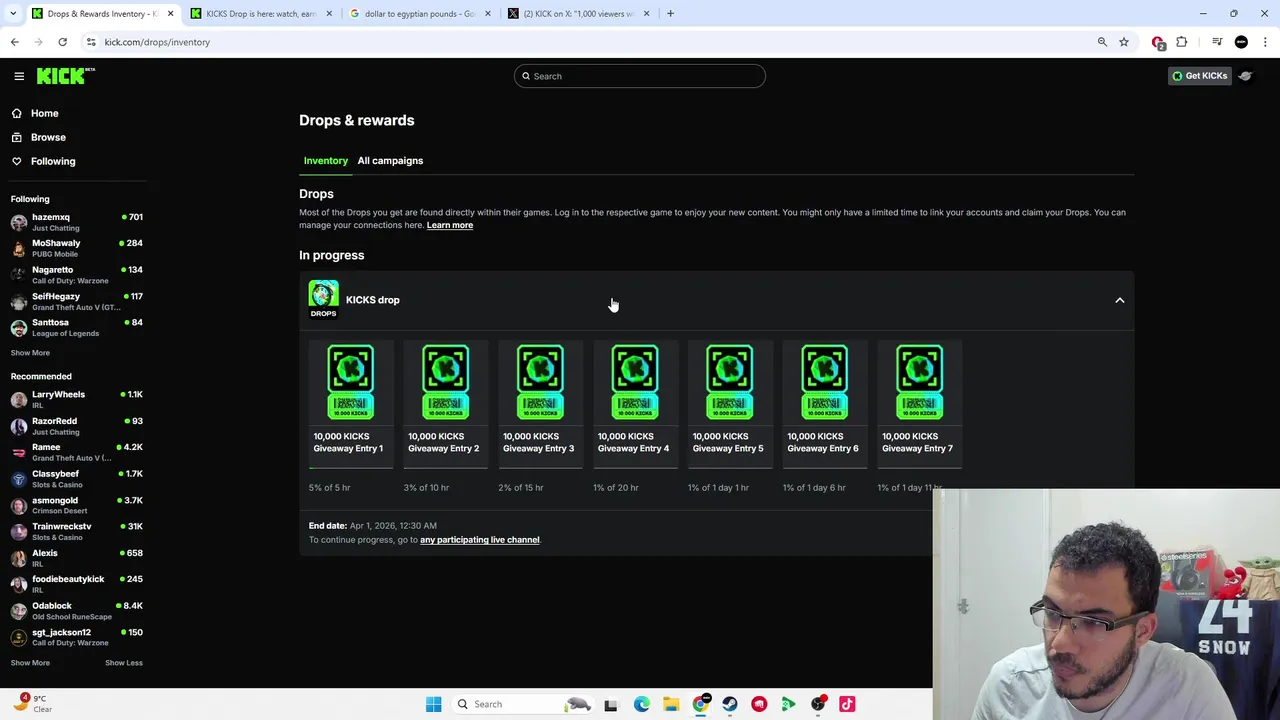Screen dimensions: 1280x720
Task: Open Santtosa followed channel
Action: pyautogui.click(x=77, y=327)
